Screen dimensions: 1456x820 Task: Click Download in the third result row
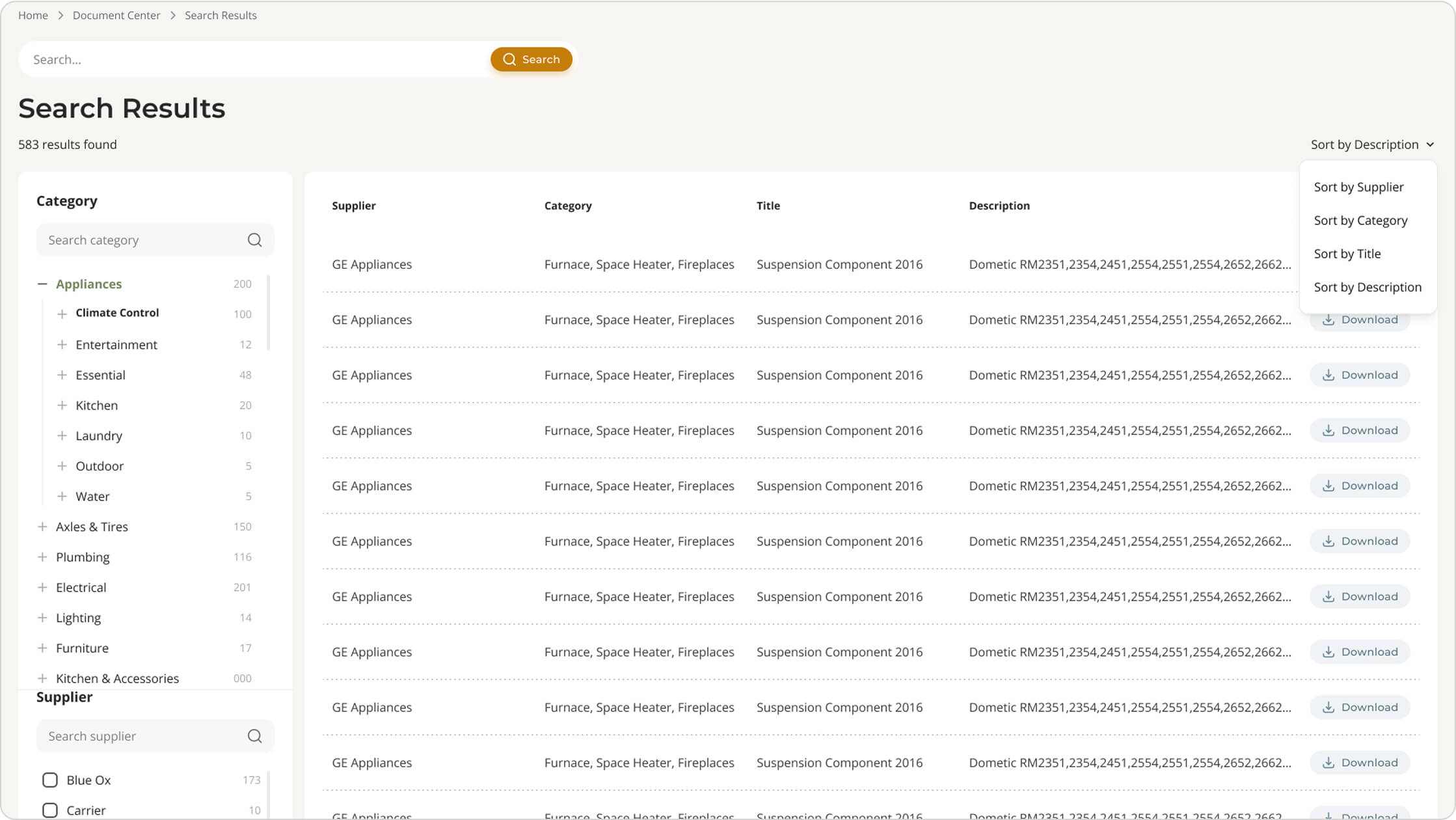[x=1360, y=375]
